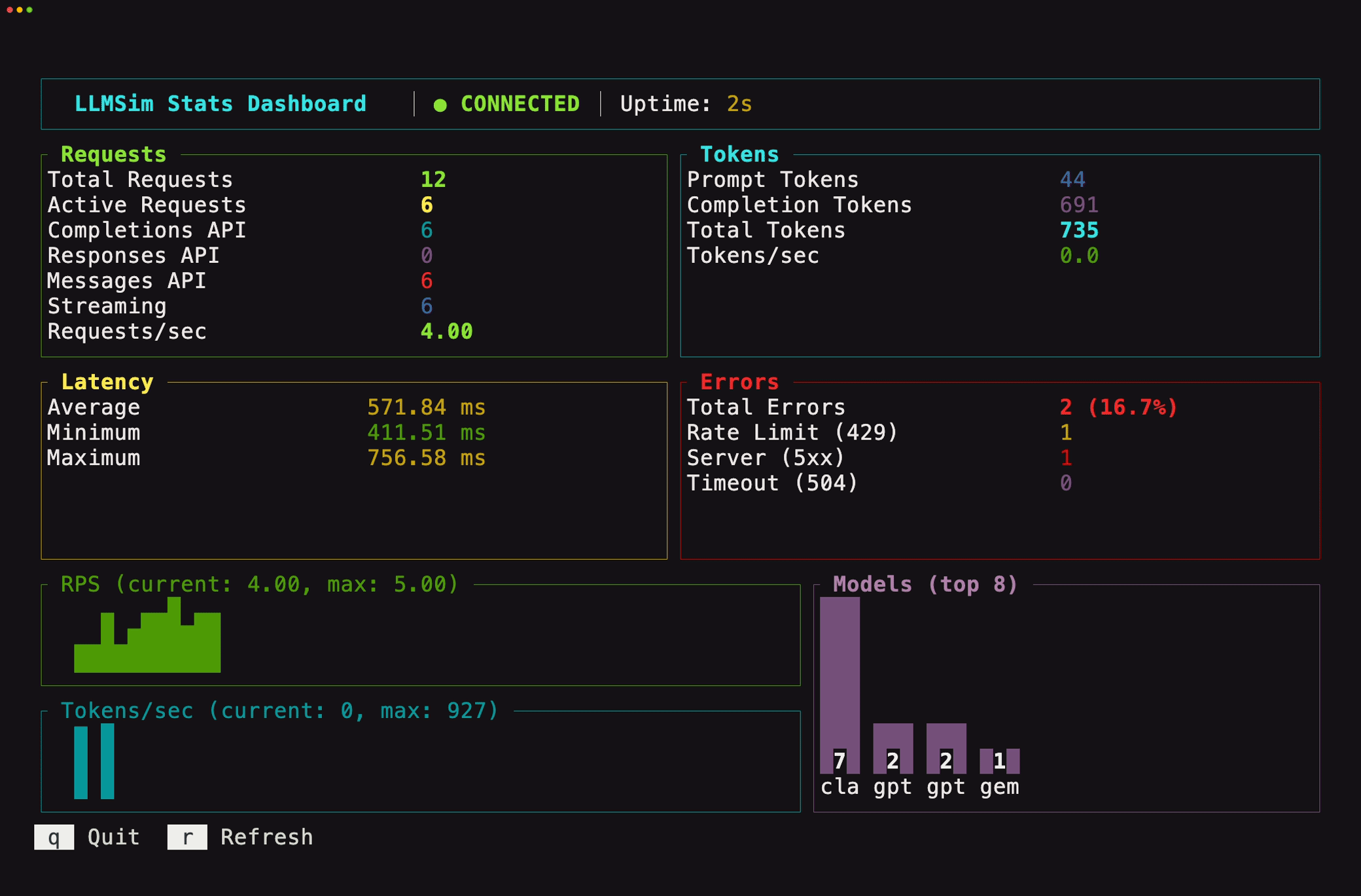Click the Requests/sec value 4.00
This screenshot has width=1361, height=896.
click(x=446, y=332)
